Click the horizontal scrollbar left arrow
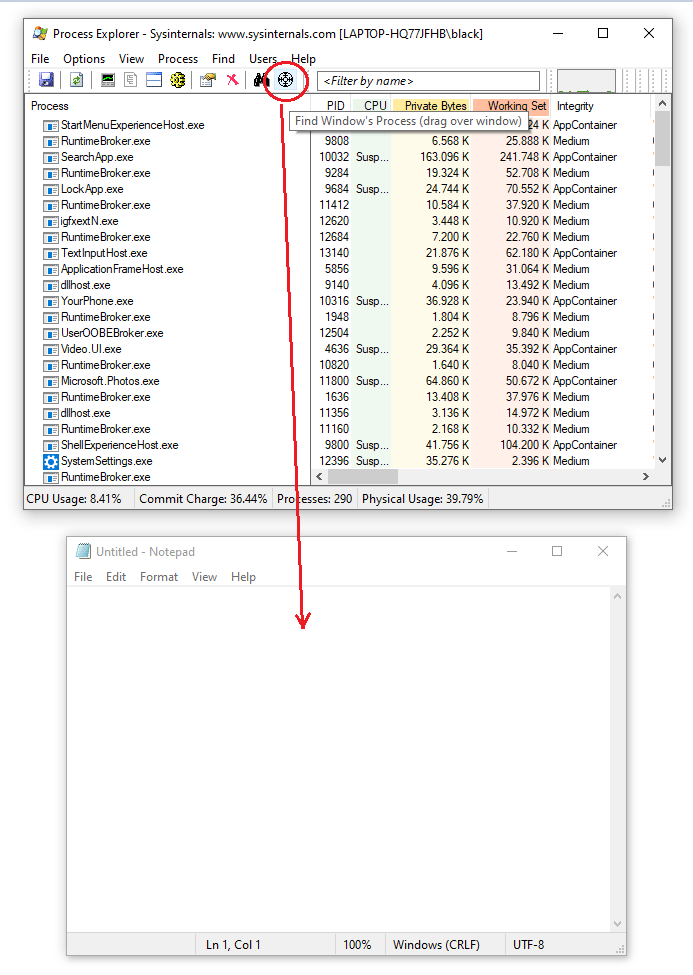The image size is (693, 975). (319, 476)
